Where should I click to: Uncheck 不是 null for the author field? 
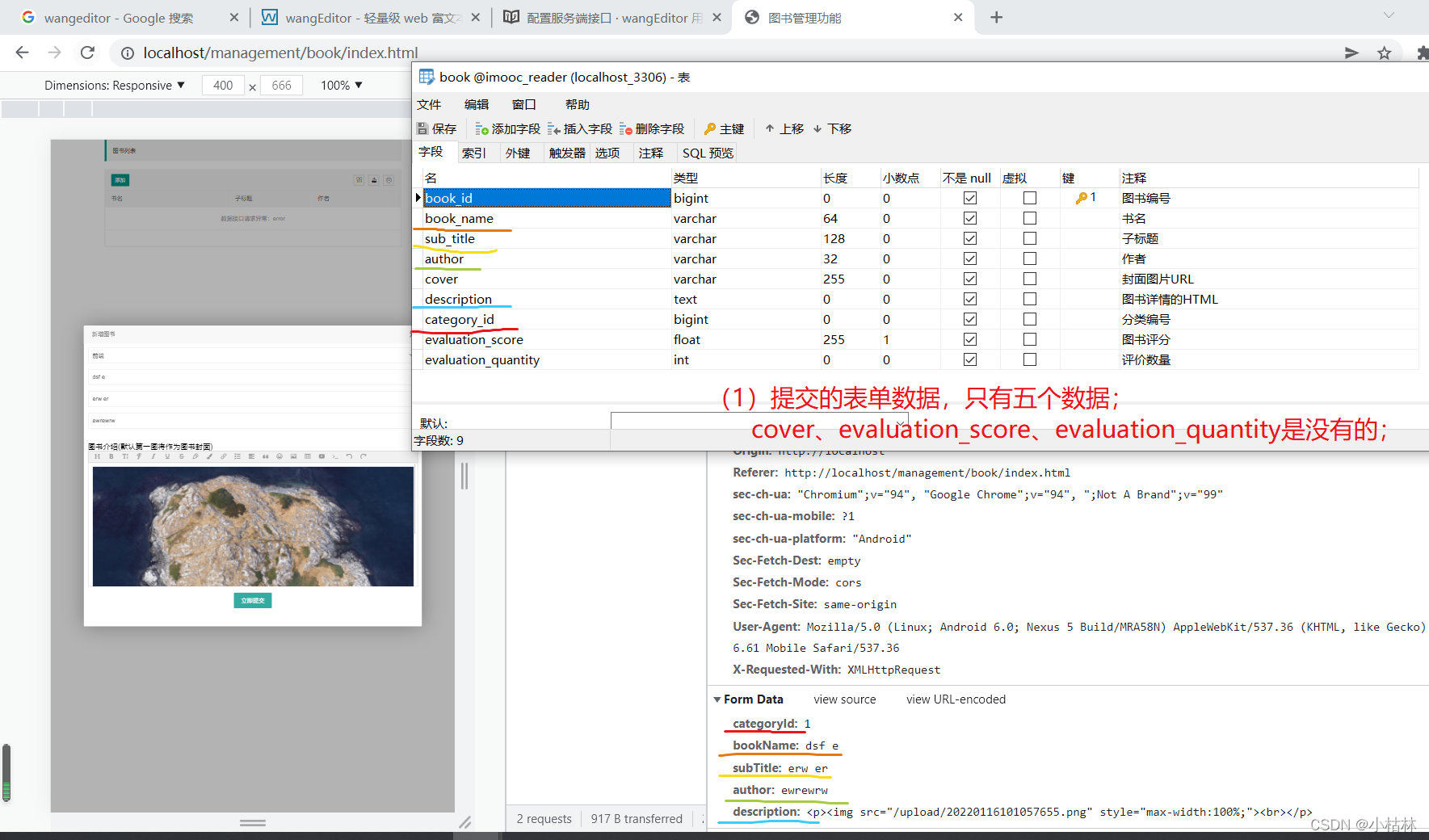[x=969, y=258]
